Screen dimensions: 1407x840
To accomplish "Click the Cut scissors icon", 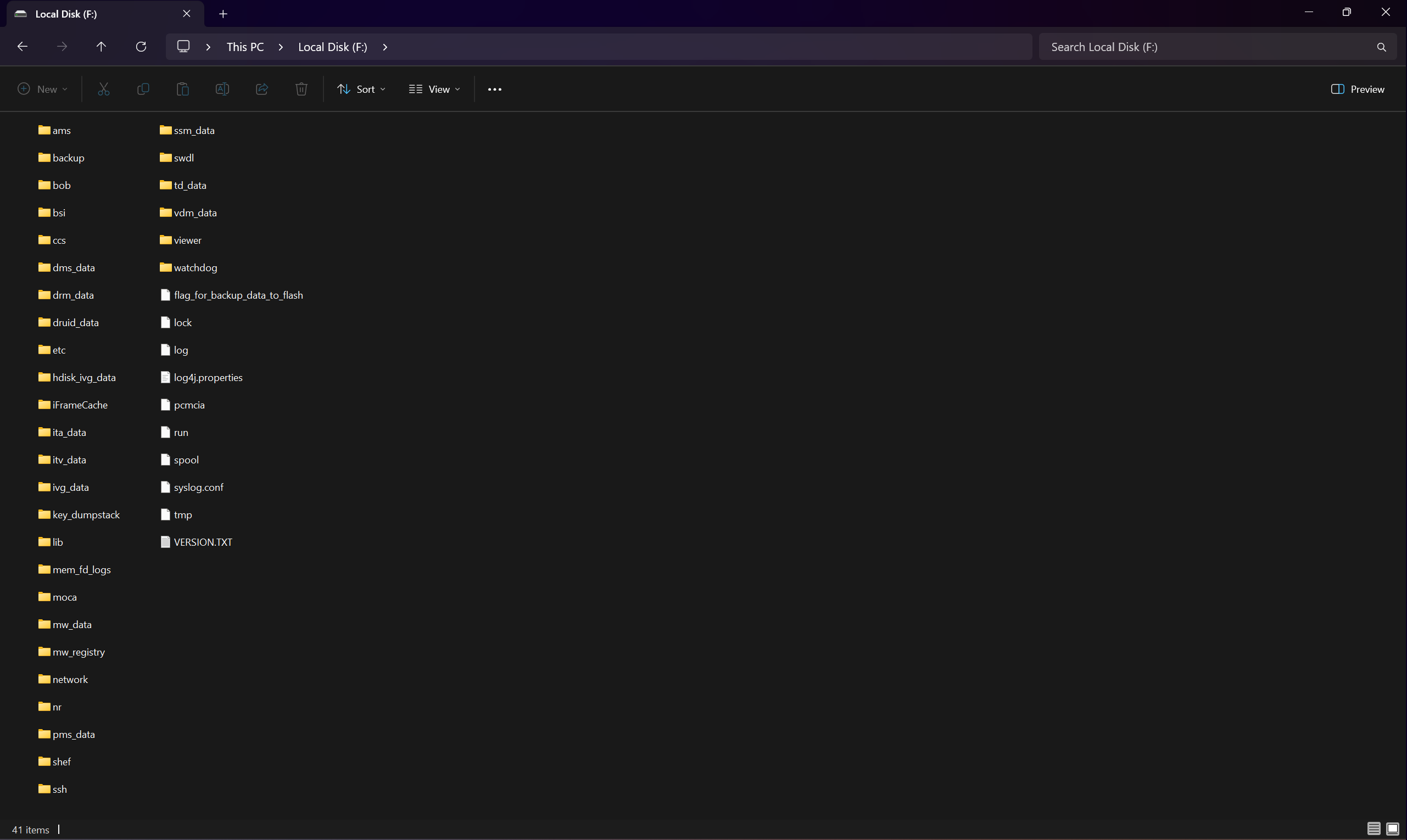I will pyautogui.click(x=104, y=89).
